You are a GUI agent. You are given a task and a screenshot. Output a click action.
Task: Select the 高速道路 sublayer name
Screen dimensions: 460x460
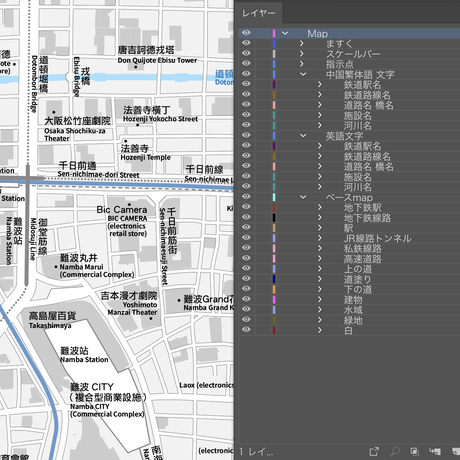click(363, 259)
